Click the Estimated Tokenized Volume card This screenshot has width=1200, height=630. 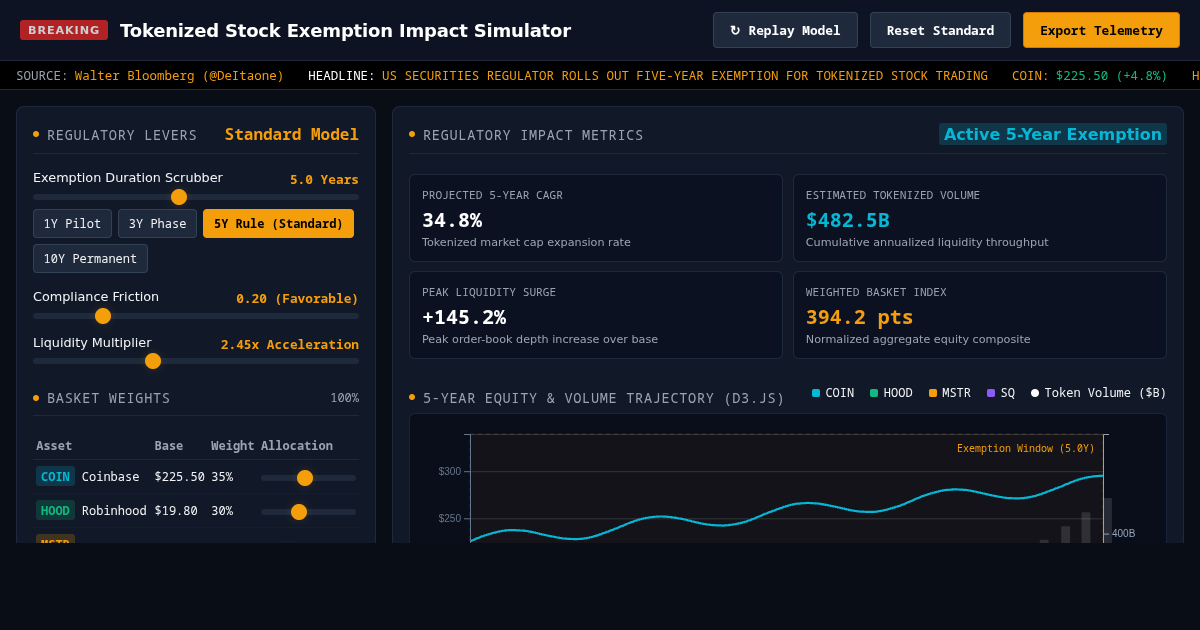[x=980, y=218]
